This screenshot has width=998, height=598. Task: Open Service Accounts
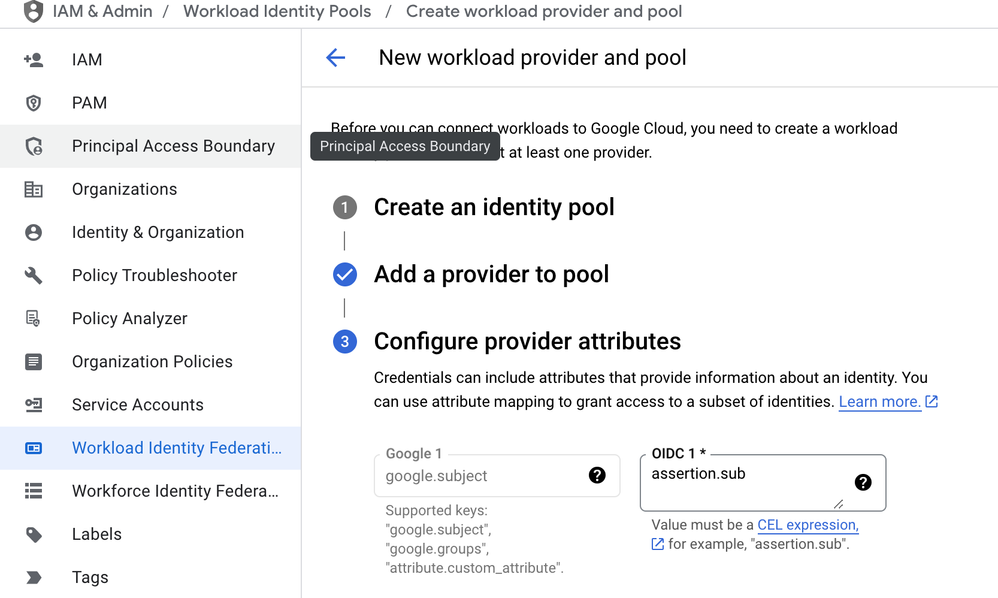click(150, 405)
